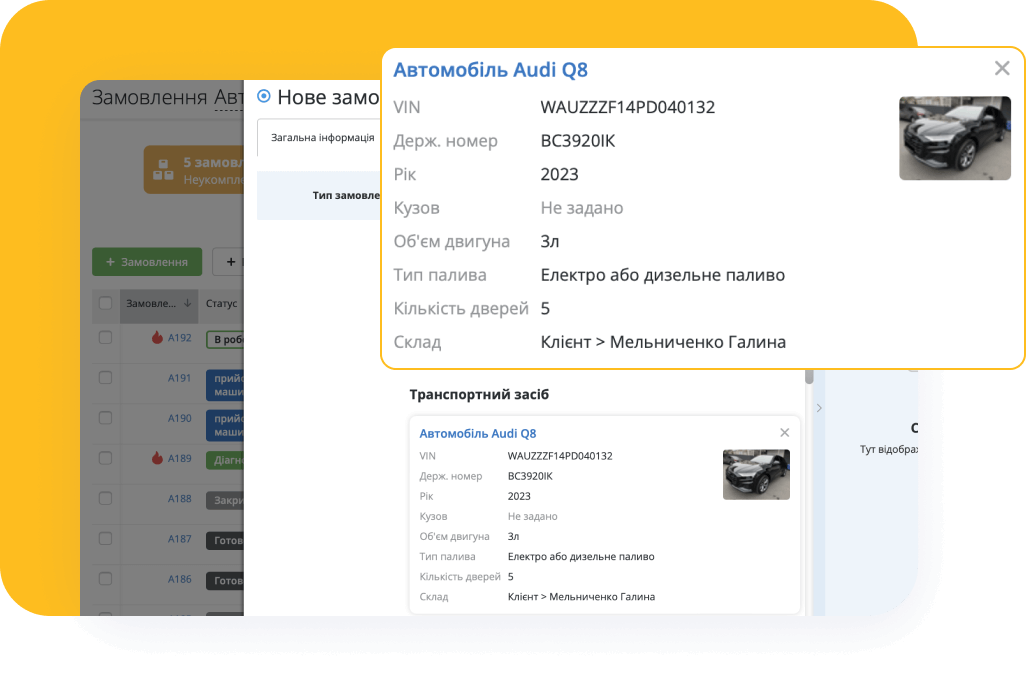
Task: Open order A191 link
Action: coord(179,378)
